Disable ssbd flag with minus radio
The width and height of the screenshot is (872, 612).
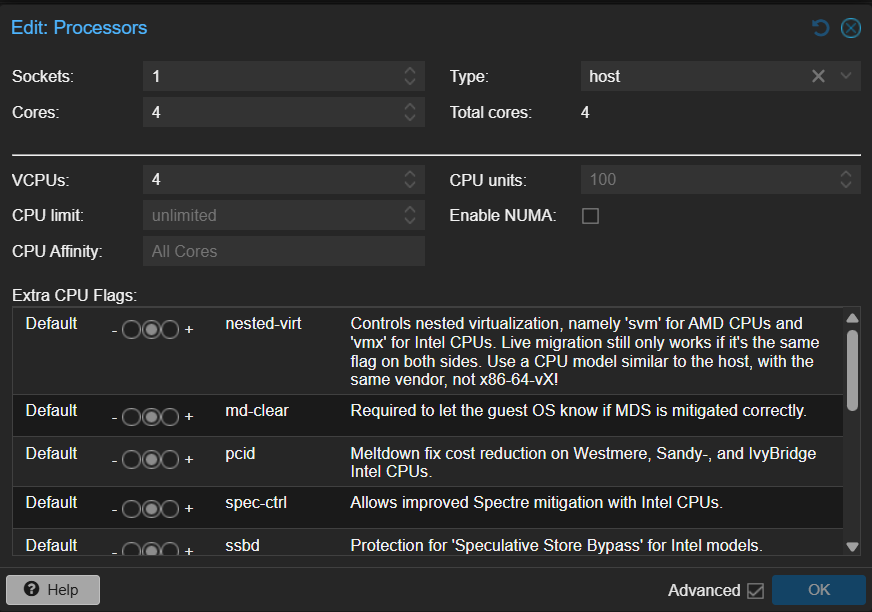pyautogui.click(x=132, y=551)
